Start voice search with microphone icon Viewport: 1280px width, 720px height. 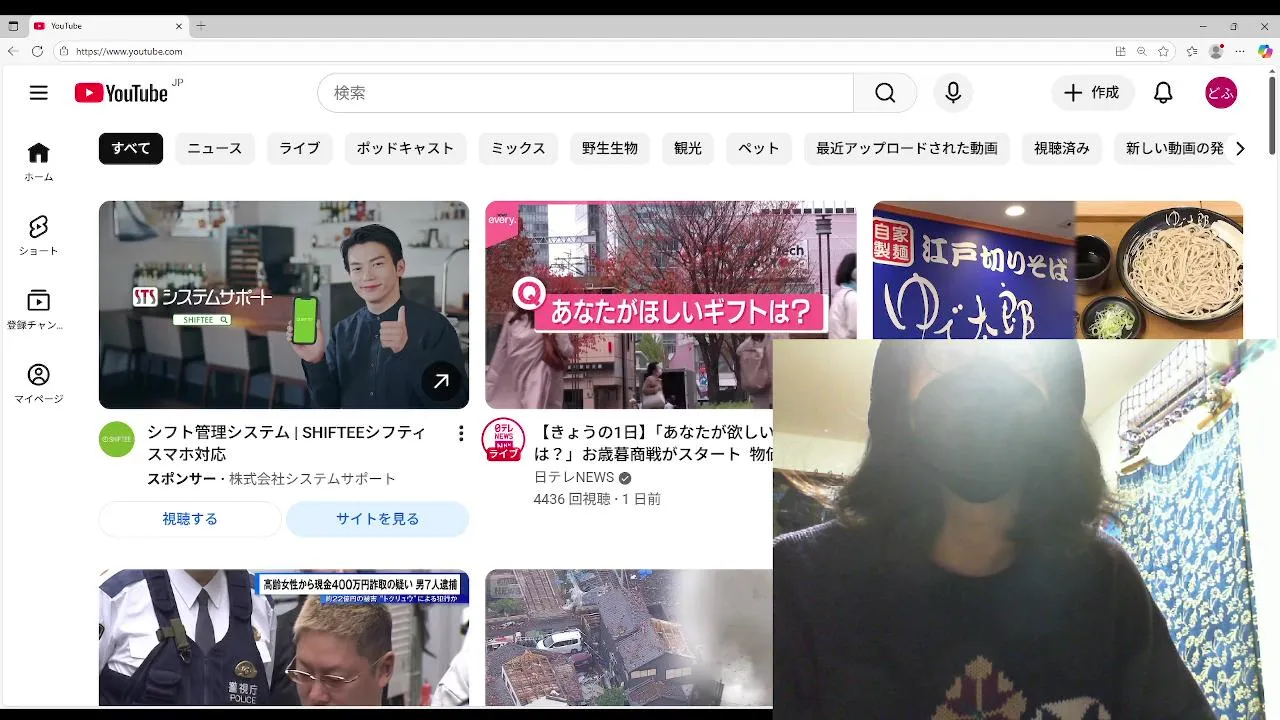(x=953, y=93)
